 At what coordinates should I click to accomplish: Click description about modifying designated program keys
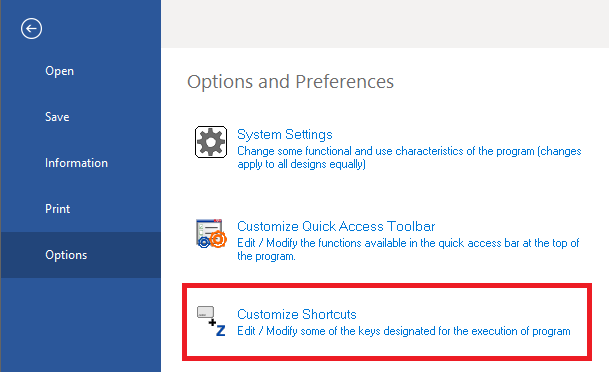click(x=404, y=331)
